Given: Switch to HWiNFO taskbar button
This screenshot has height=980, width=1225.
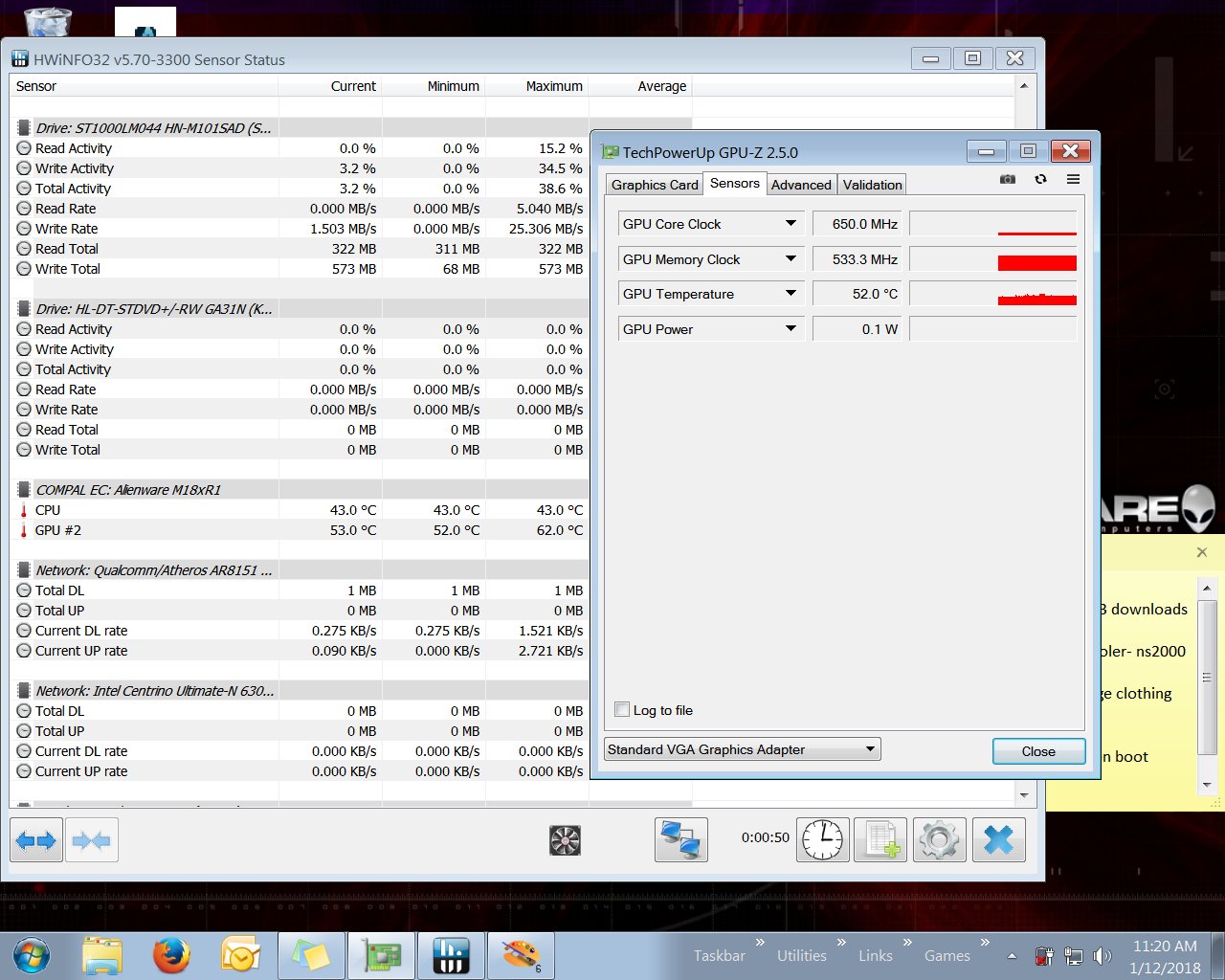Looking at the screenshot, I should pos(451,955).
